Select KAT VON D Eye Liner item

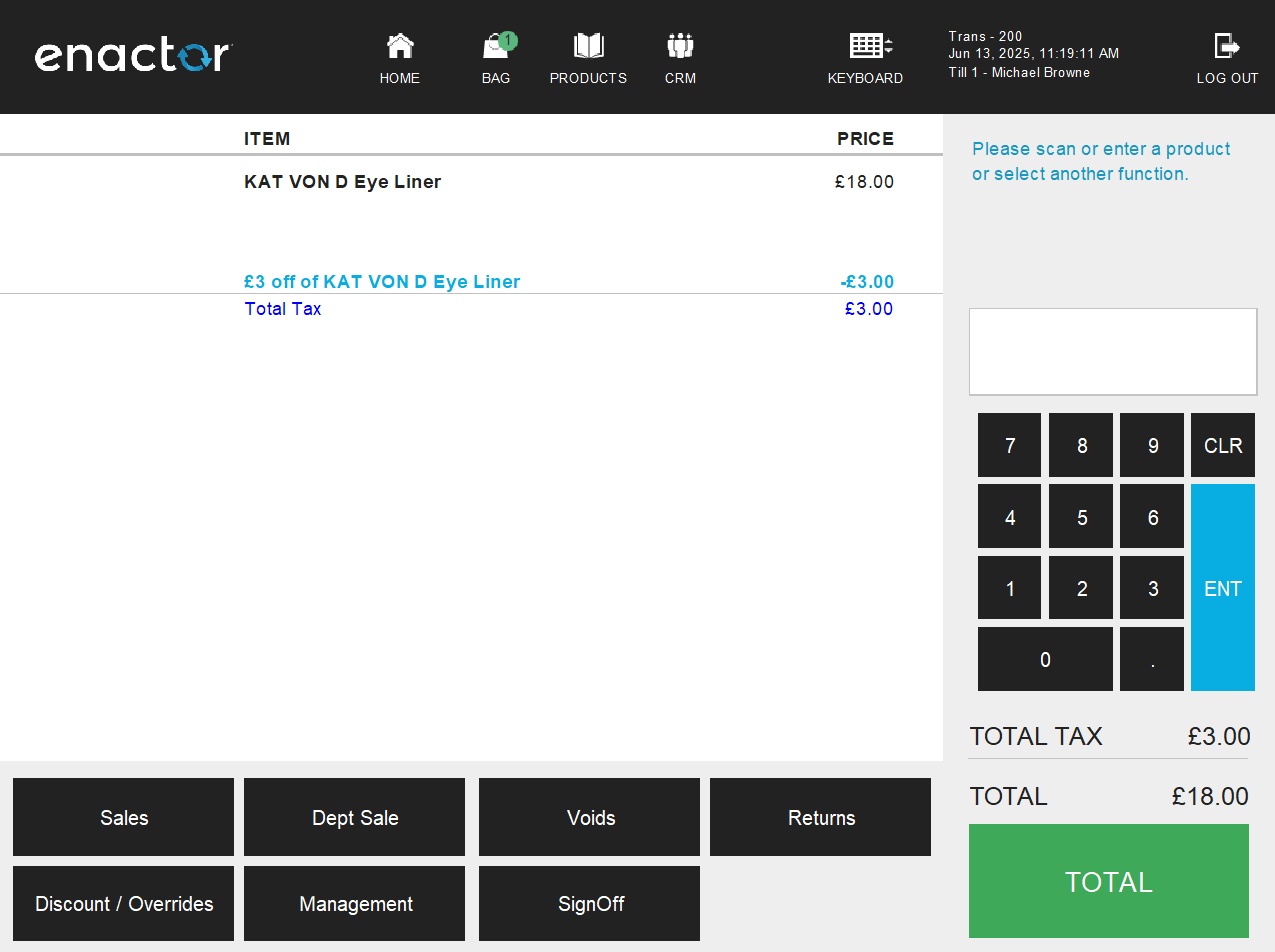coord(343,182)
